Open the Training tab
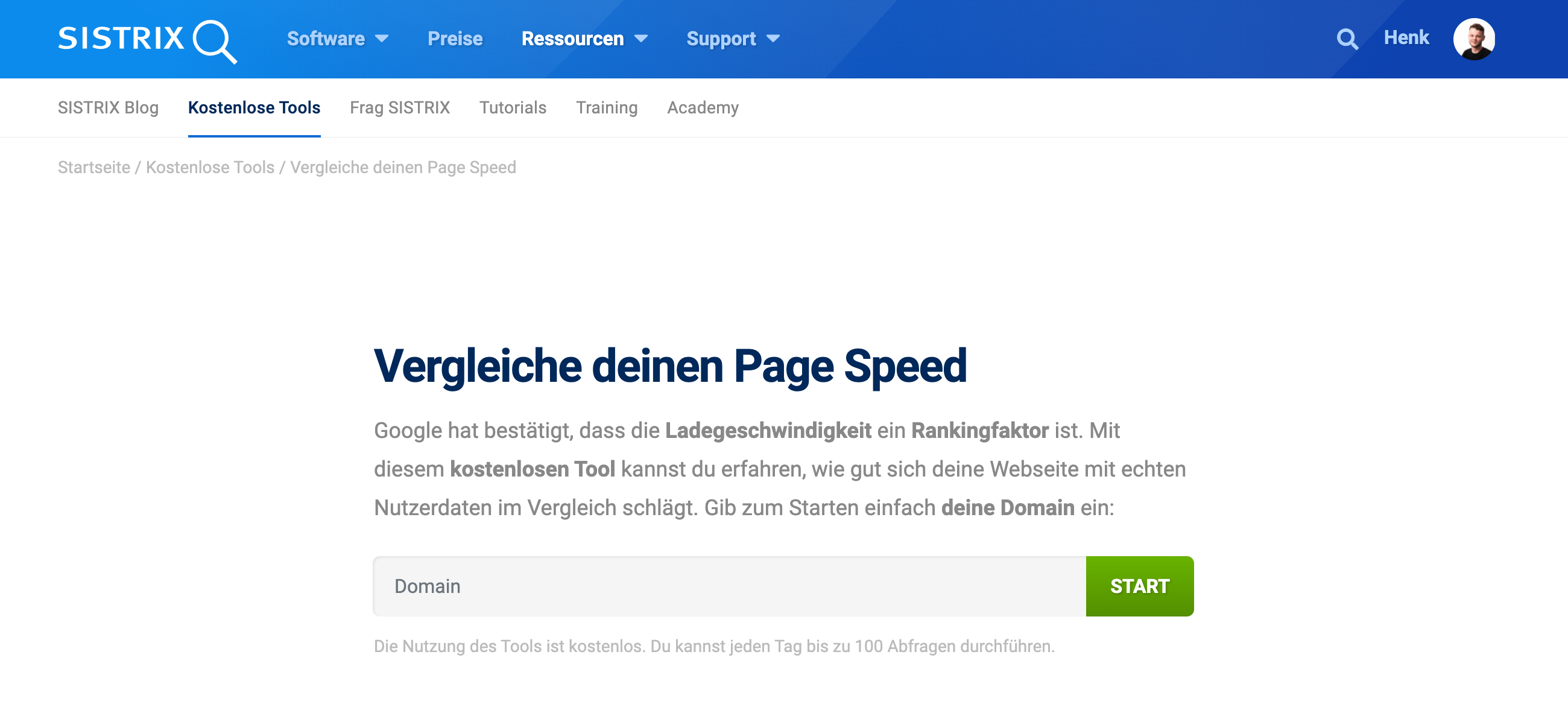The width and height of the screenshot is (1568, 713). (606, 108)
